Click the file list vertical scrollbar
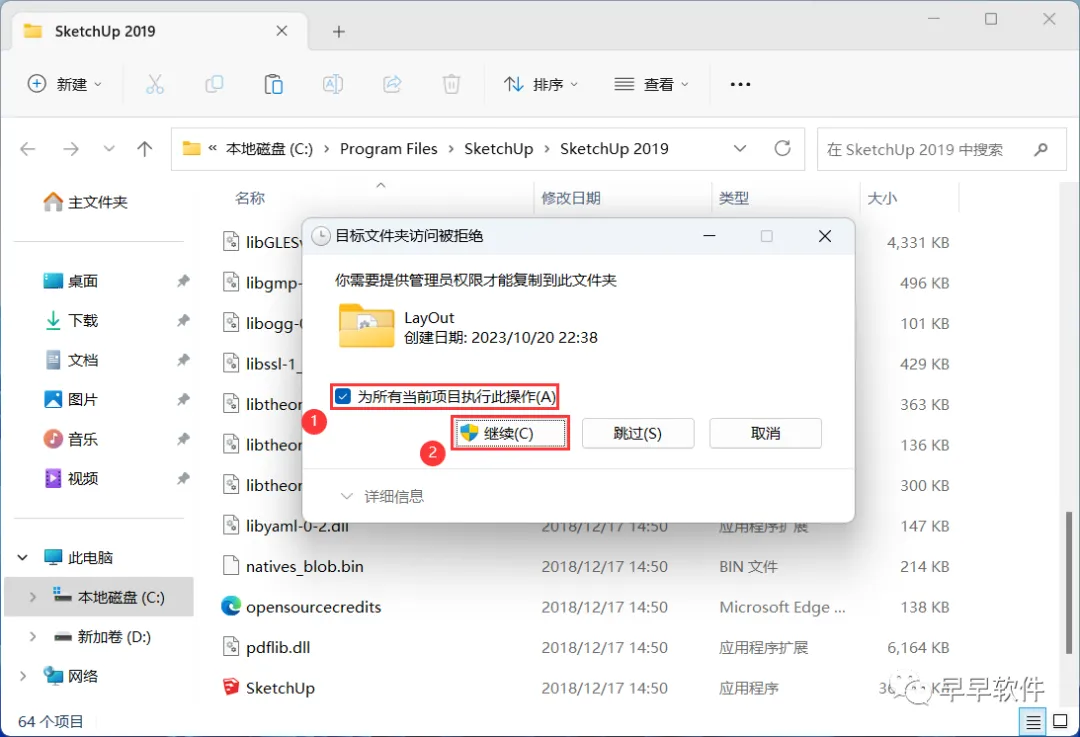The width and height of the screenshot is (1080, 737). click(1068, 582)
